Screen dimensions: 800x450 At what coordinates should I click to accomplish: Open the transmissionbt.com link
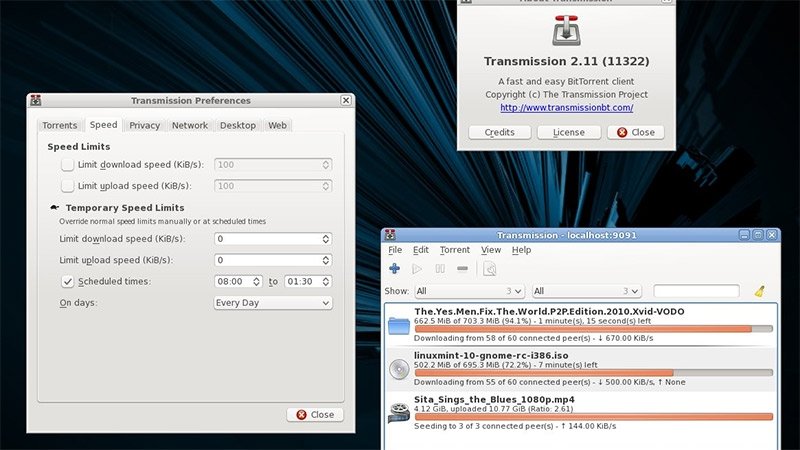(x=566, y=108)
